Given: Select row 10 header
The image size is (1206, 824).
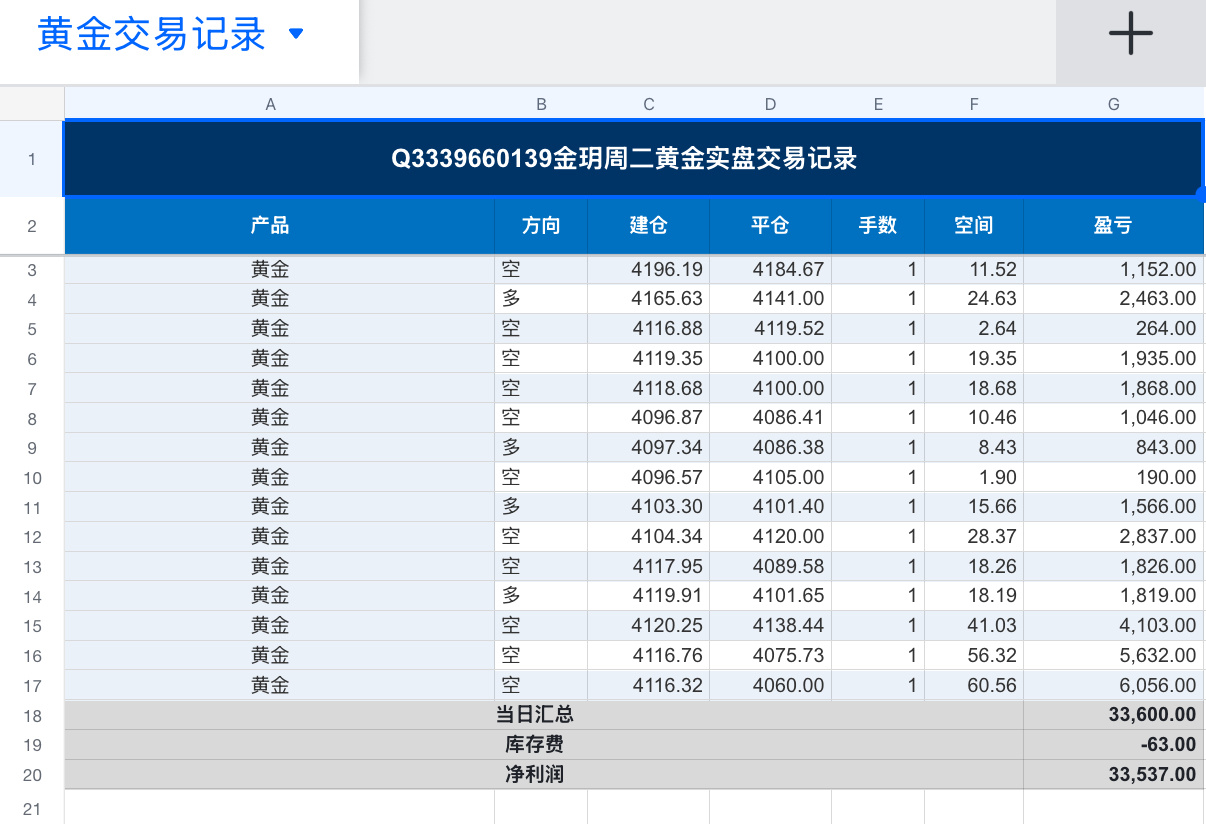Looking at the screenshot, I should [32, 477].
